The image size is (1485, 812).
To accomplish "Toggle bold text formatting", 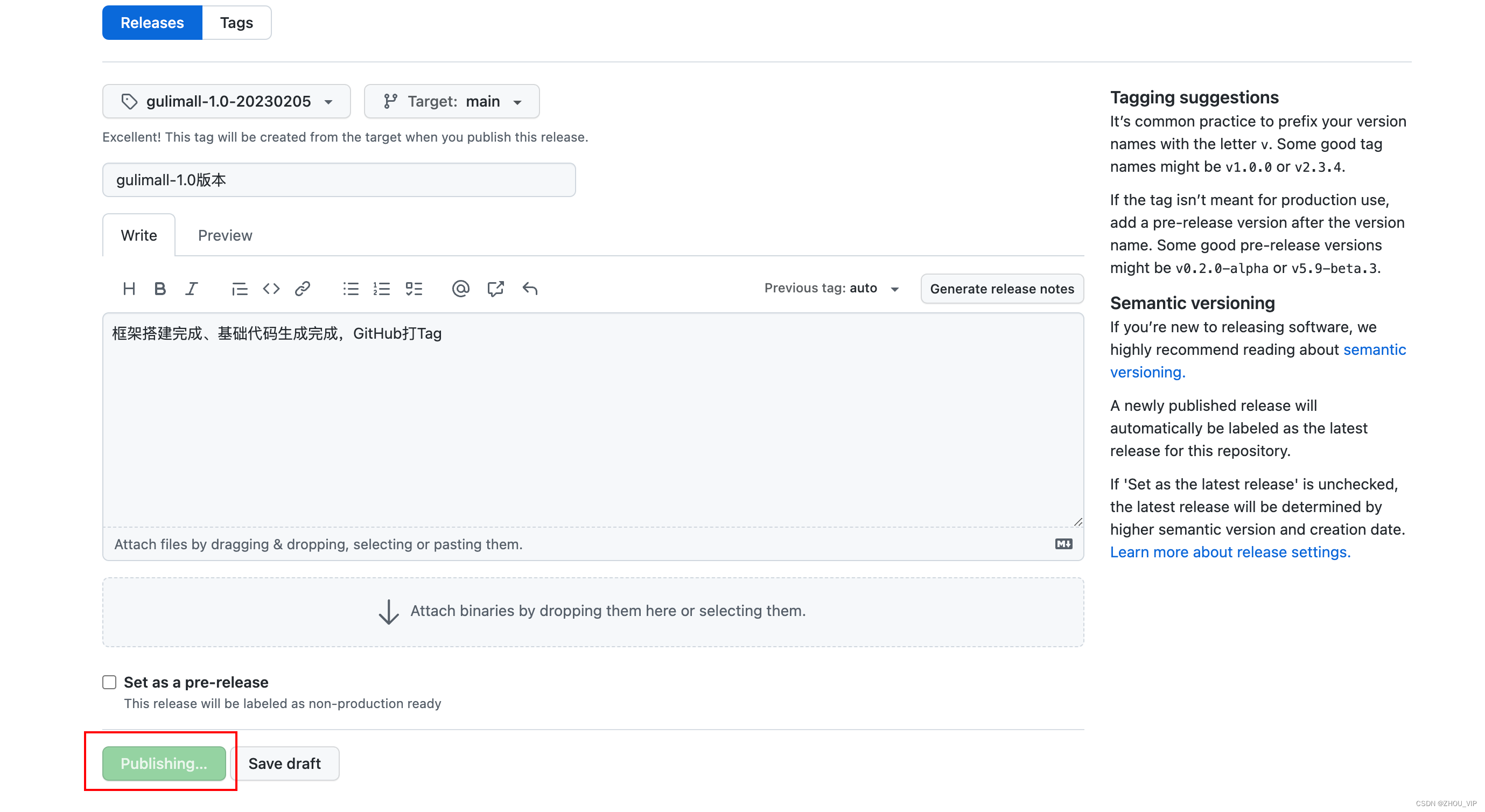I will (160, 289).
